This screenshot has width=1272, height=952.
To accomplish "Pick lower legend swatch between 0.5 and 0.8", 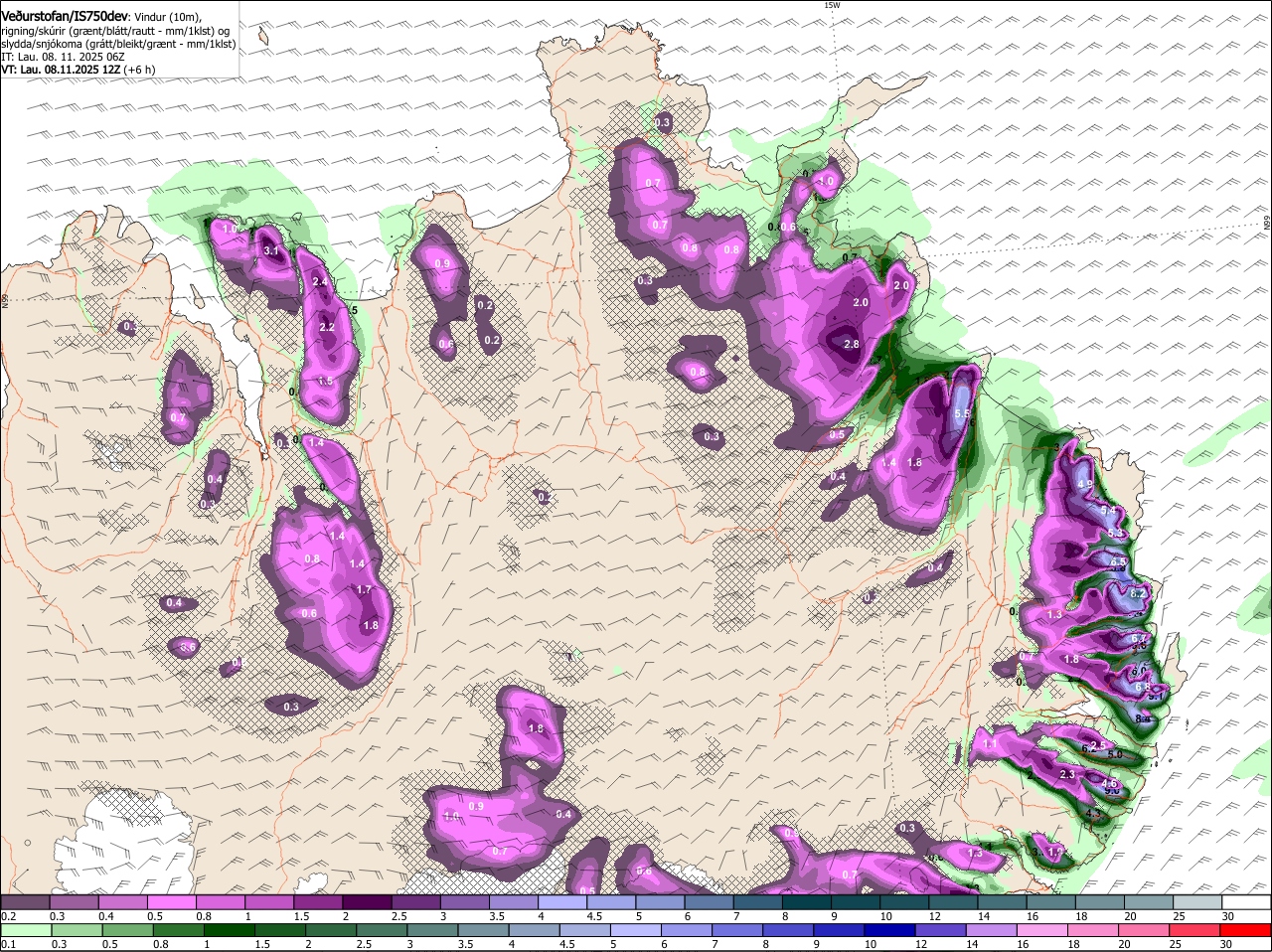I will pyautogui.click(x=127, y=930).
